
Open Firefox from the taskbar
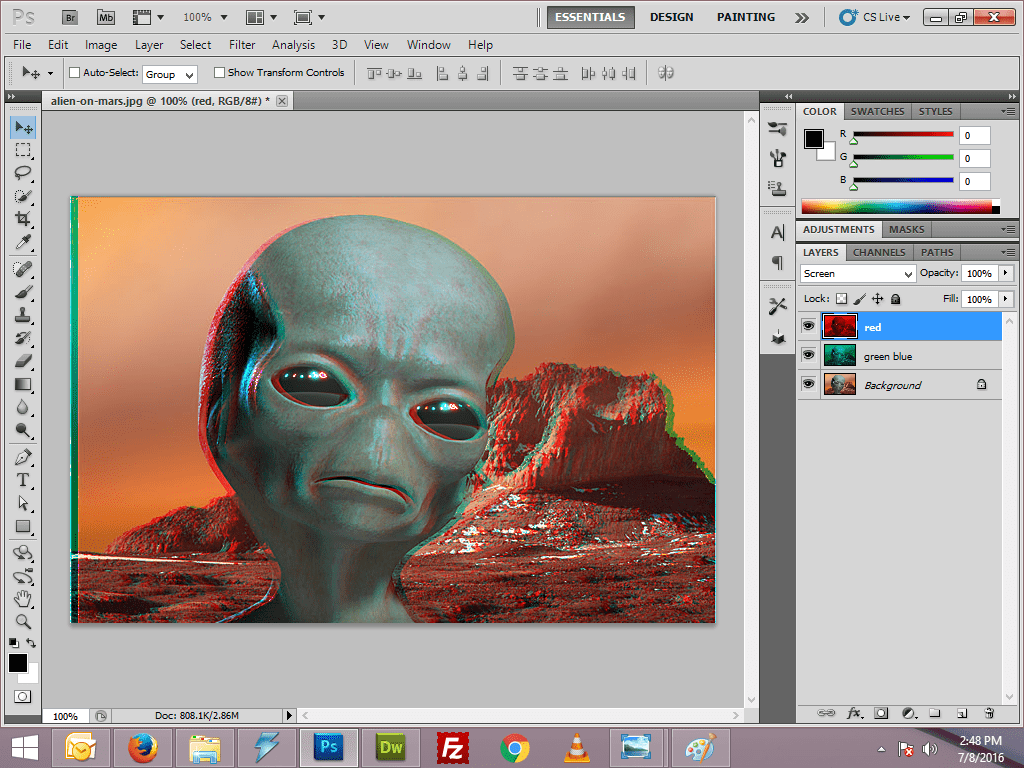pyautogui.click(x=142, y=748)
